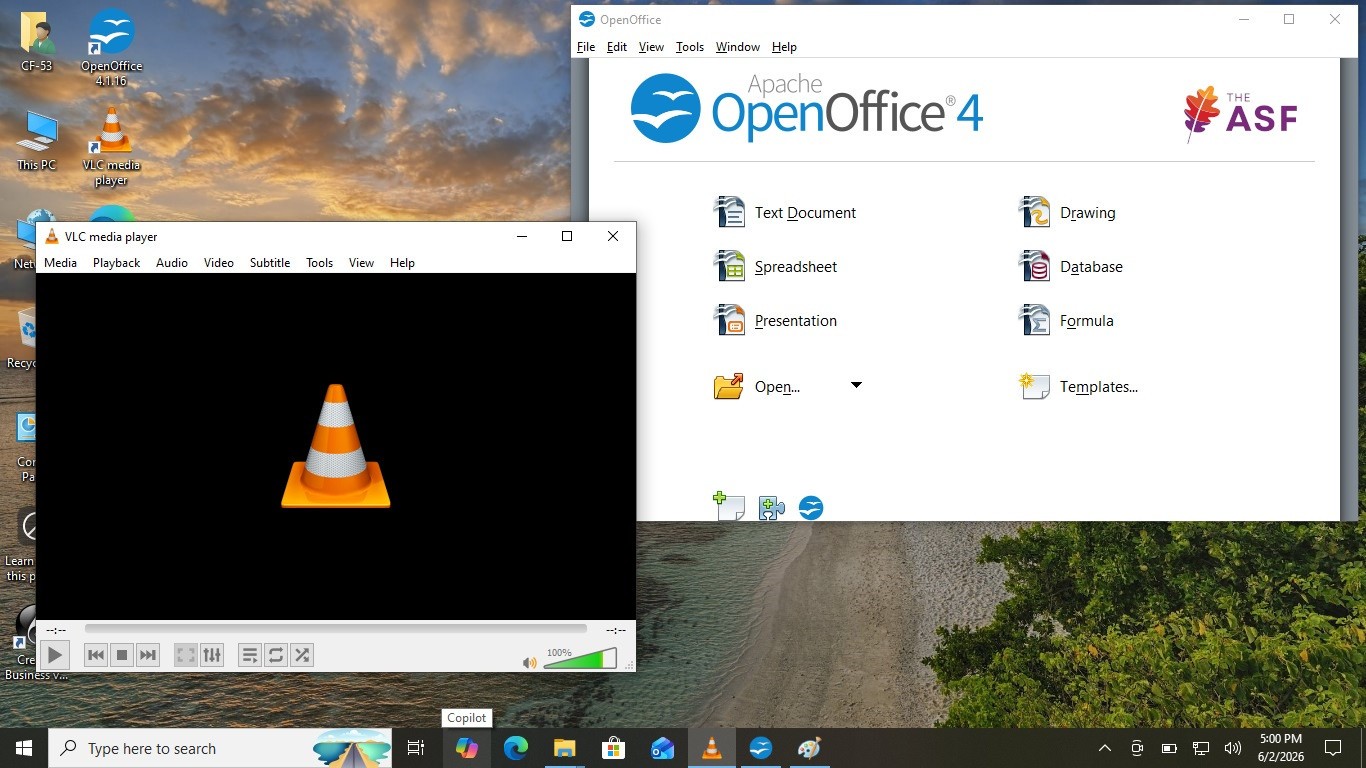Open the Paint taskbar icon

[810, 748]
